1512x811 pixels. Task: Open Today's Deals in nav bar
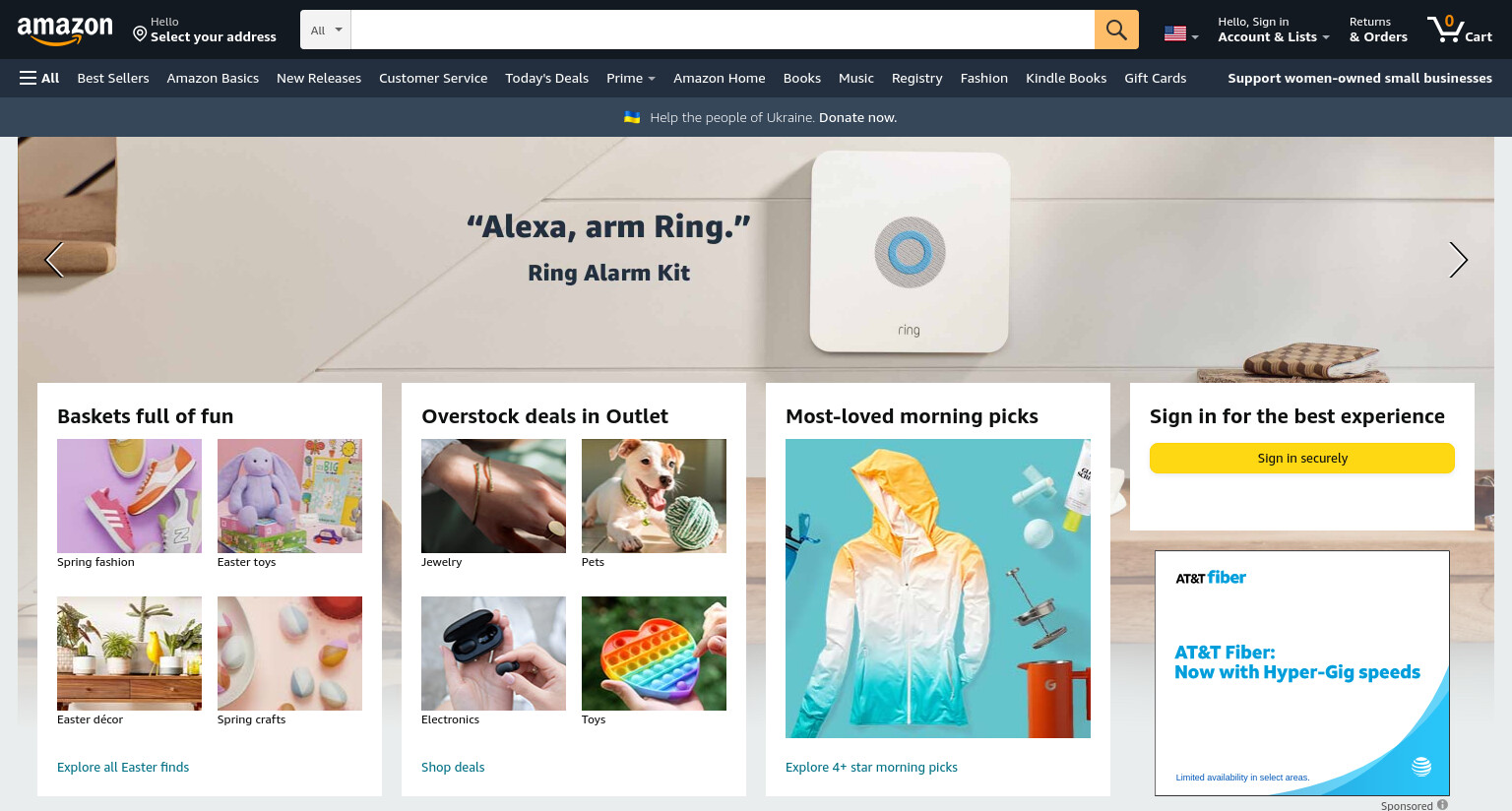click(x=546, y=78)
